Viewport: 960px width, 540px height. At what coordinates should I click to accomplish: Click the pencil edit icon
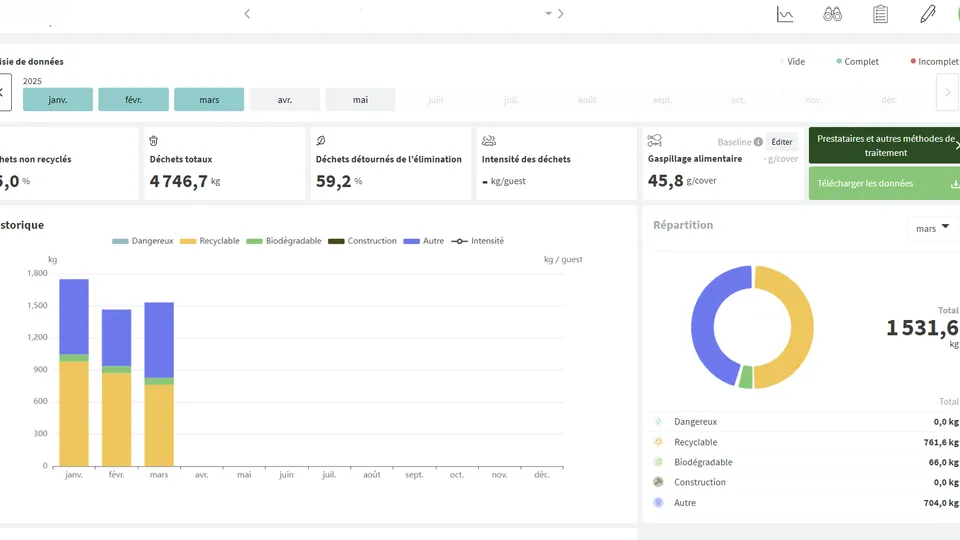tap(928, 13)
